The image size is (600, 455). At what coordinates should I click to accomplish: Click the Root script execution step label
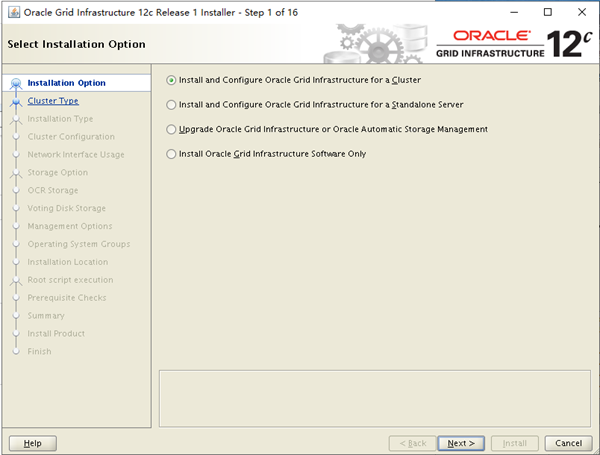tap(70, 280)
